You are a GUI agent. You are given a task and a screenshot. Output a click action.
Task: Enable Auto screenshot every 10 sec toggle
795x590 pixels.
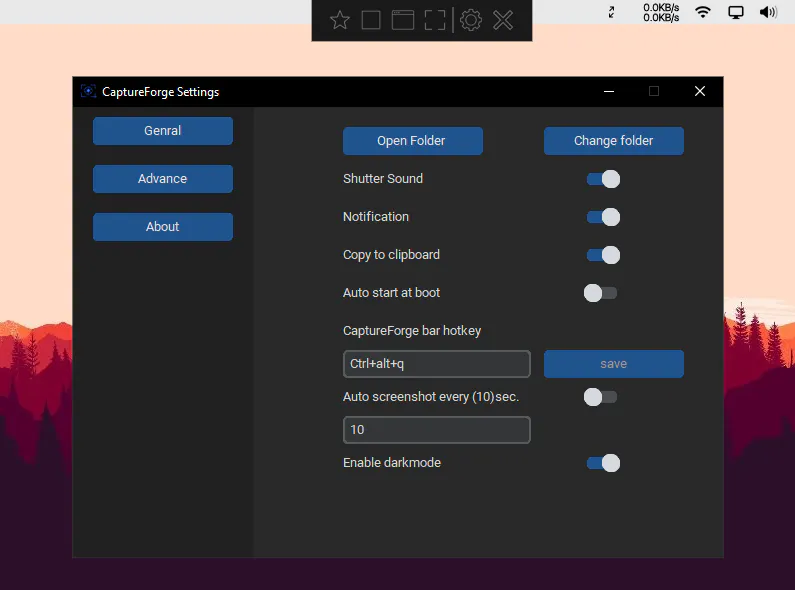click(600, 397)
